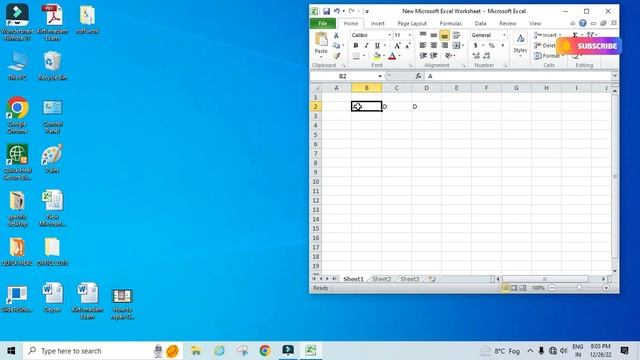Switch to the Review tab

[x=508, y=24]
